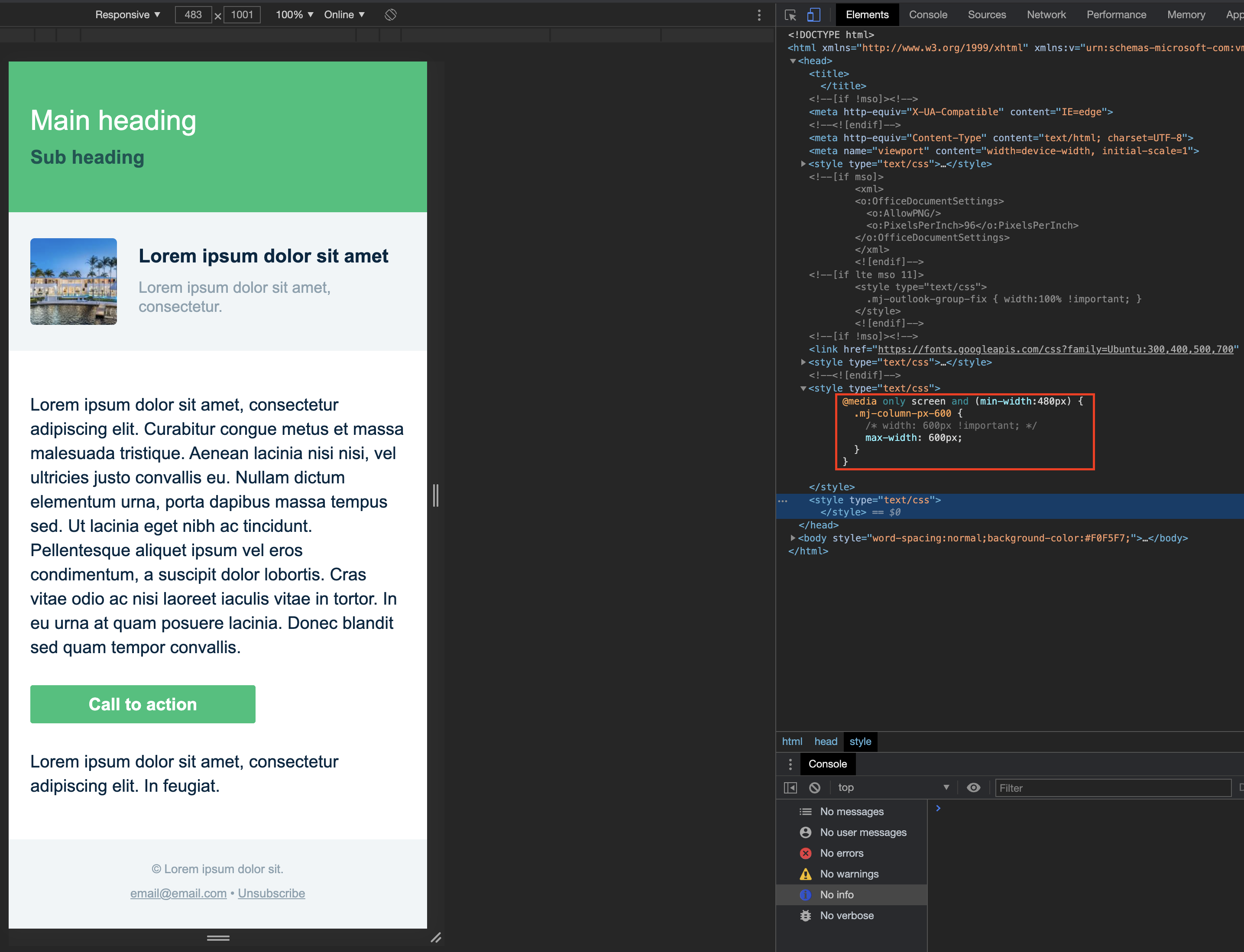
Task: Select the inspect element cursor tool
Action: [790, 15]
